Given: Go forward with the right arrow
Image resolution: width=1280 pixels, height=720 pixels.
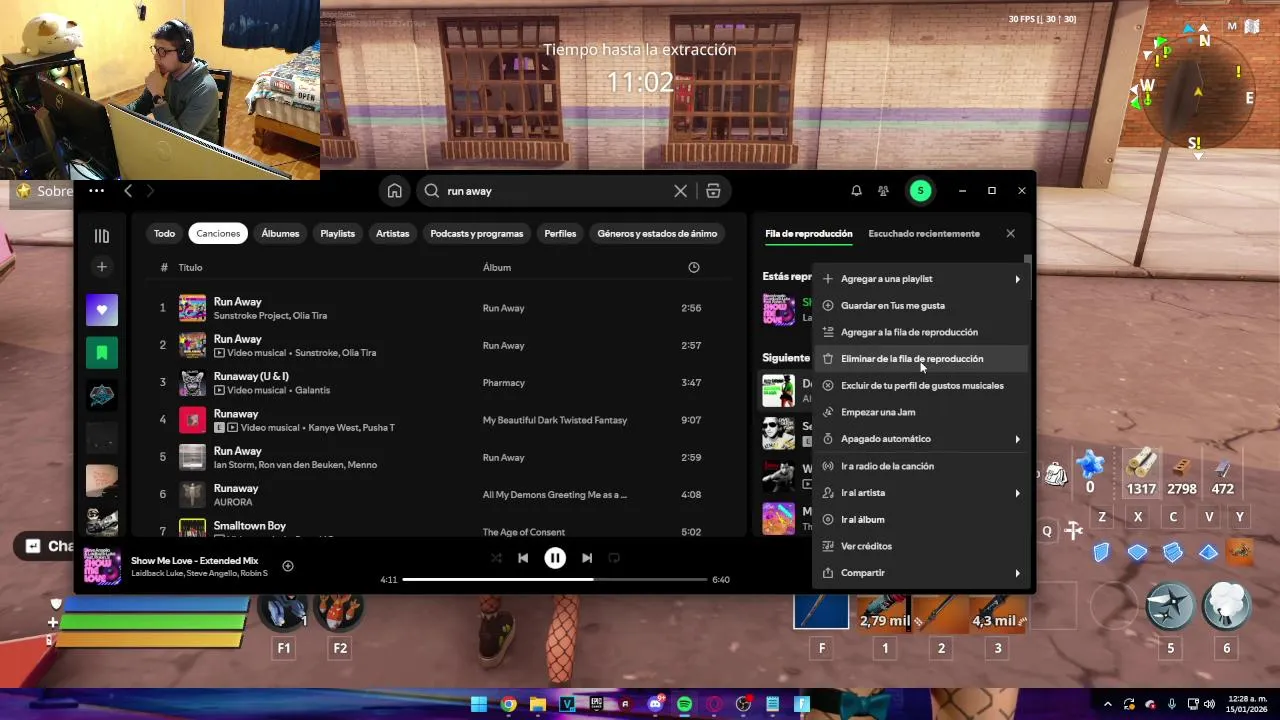Looking at the screenshot, I should coord(150,191).
